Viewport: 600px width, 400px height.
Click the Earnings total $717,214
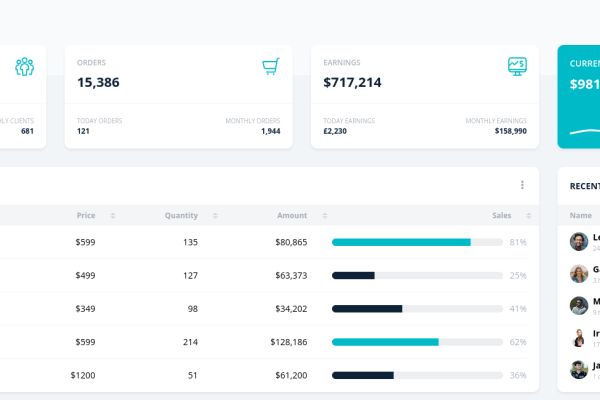[352, 82]
